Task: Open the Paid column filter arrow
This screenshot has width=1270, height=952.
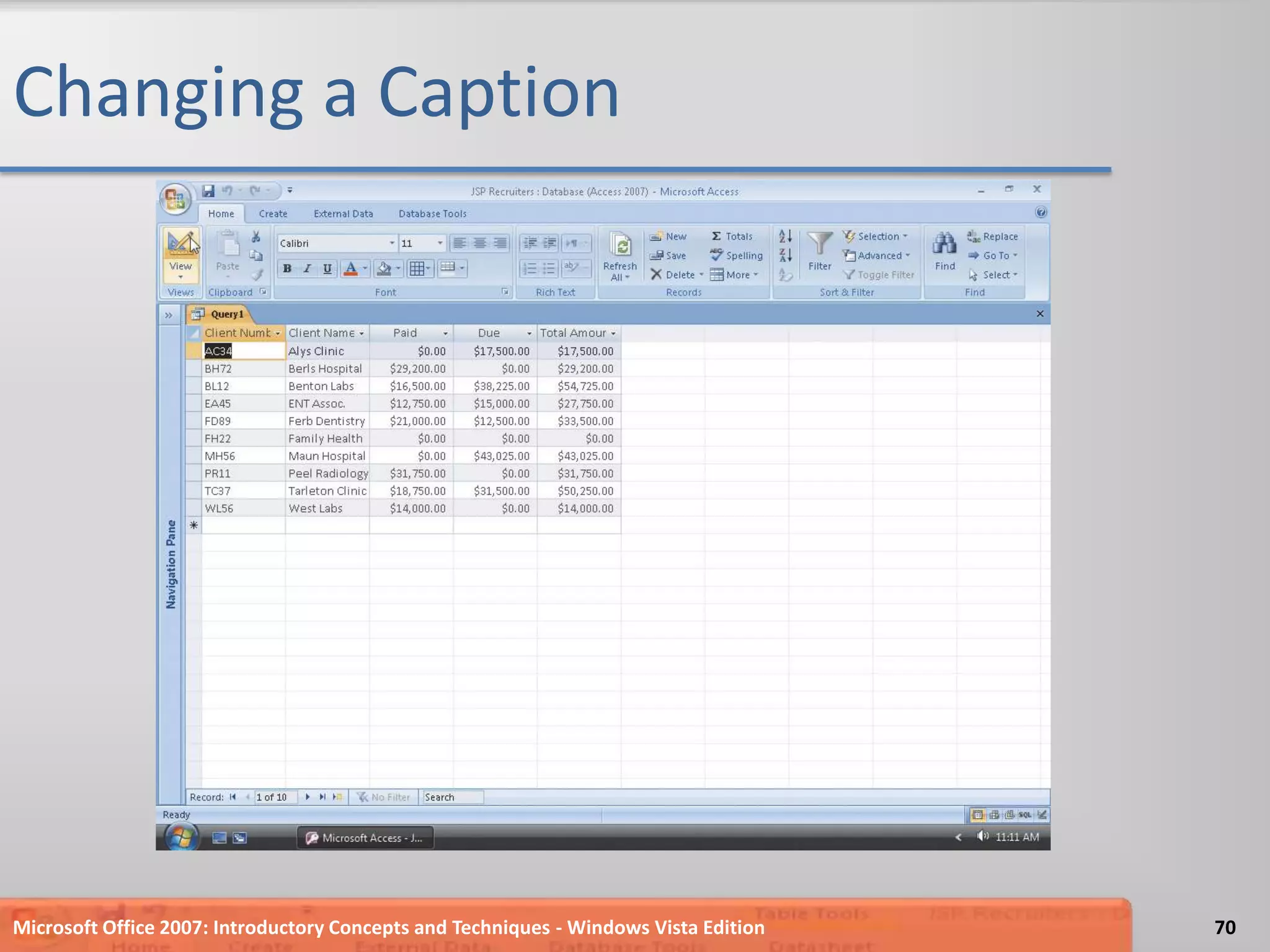Action: [445, 333]
